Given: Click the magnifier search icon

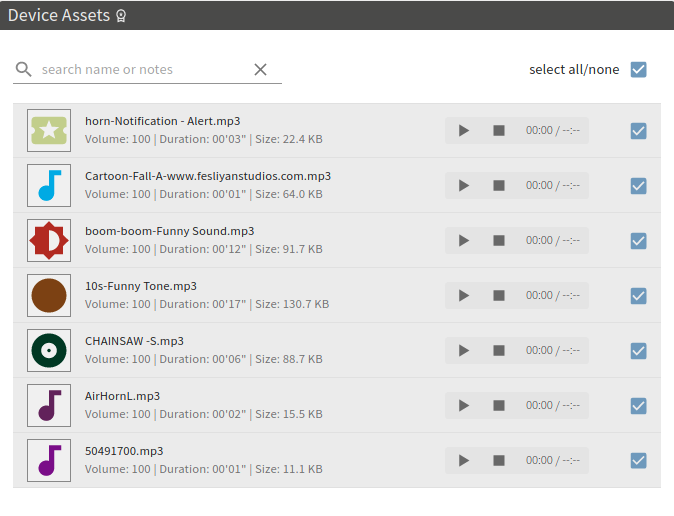Looking at the screenshot, I should pyautogui.click(x=24, y=69).
